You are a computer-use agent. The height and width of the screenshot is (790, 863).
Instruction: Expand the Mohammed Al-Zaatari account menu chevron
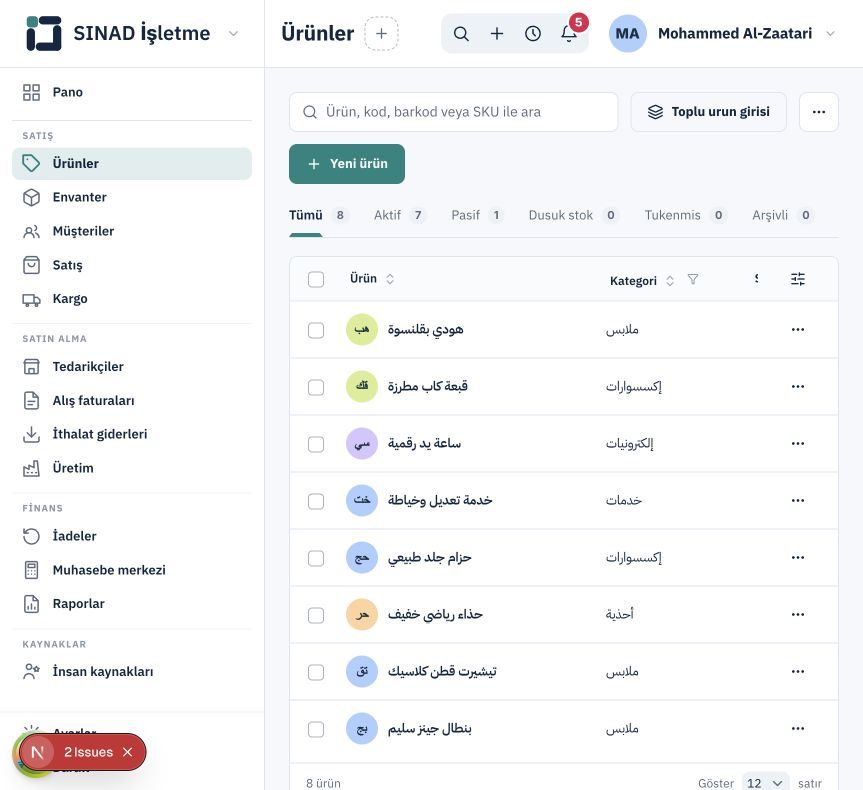pyautogui.click(x=831, y=34)
